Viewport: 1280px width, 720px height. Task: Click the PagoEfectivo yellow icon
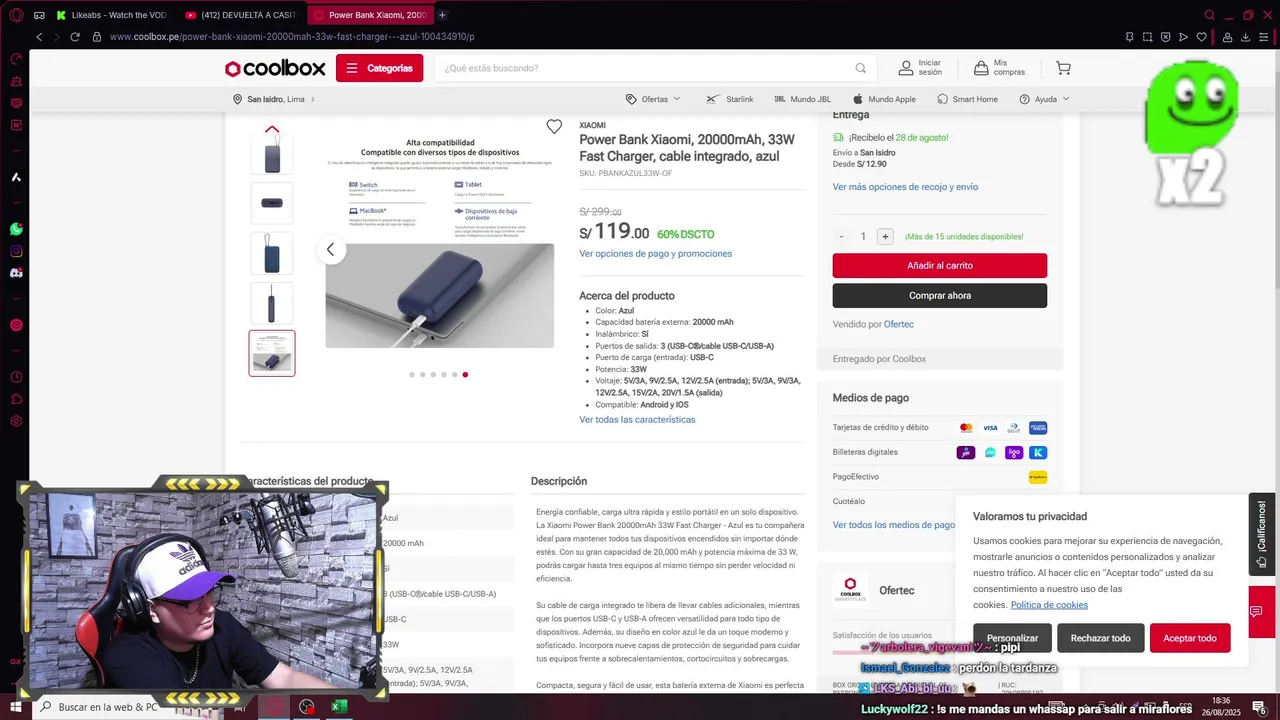[x=1038, y=477]
